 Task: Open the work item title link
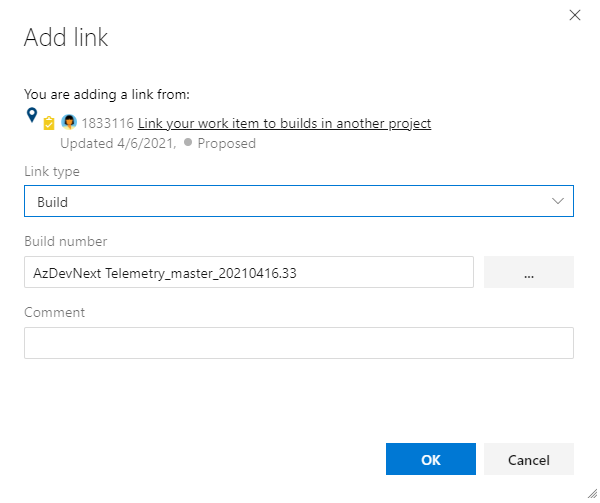click(x=285, y=123)
